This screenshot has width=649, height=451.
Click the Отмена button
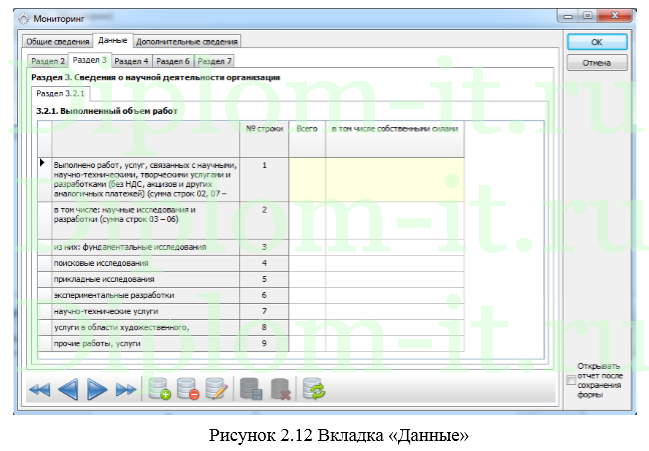[597, 63]
